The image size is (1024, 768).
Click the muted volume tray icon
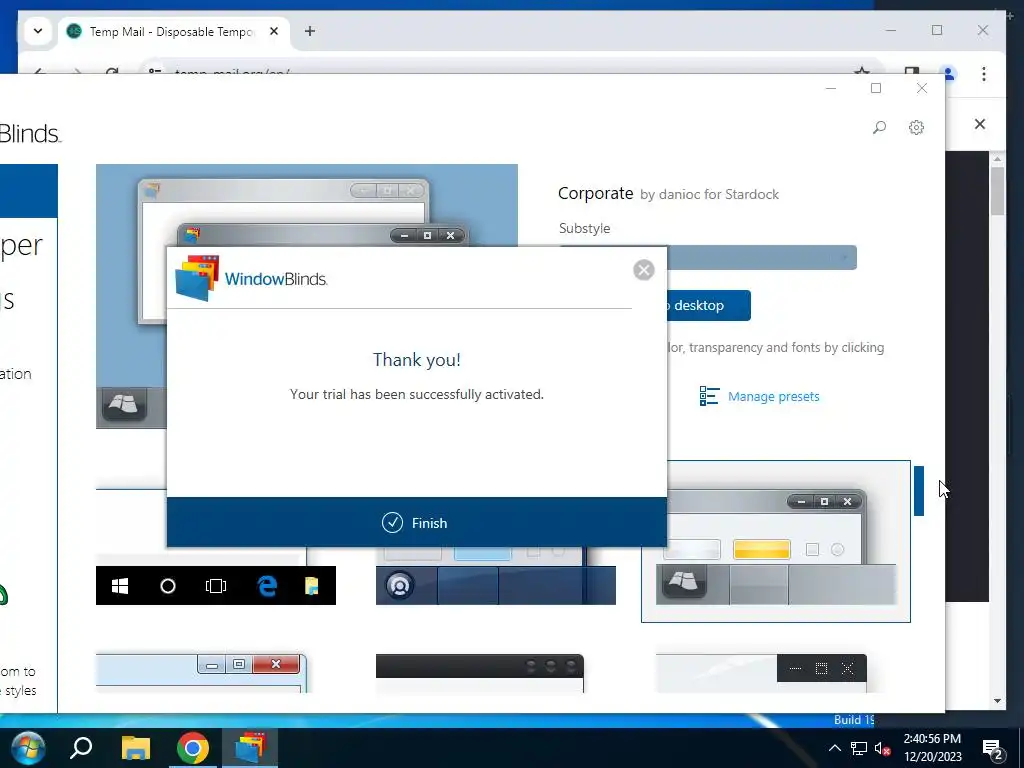pos(882,748)
